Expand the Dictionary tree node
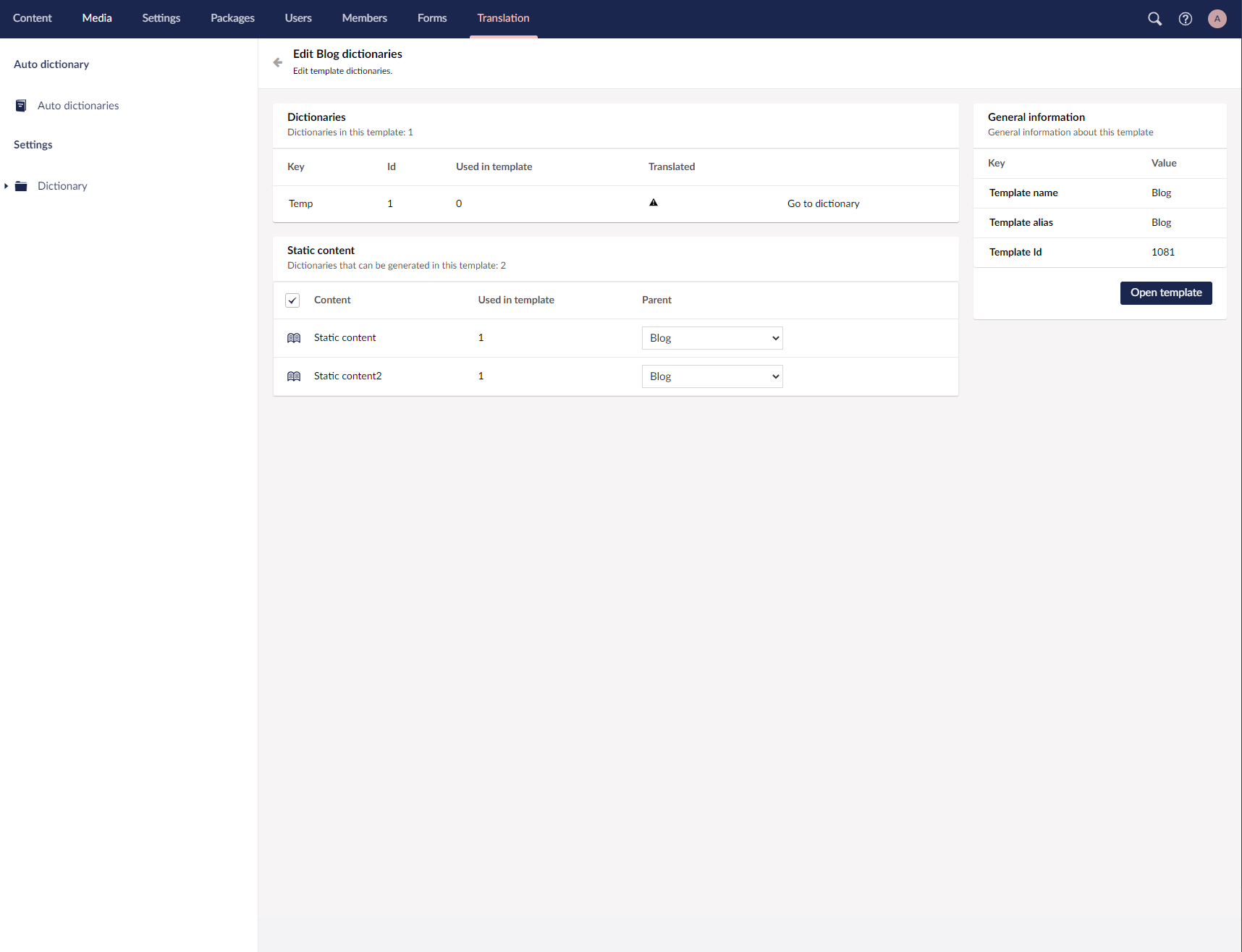The width and height of the screenshot is (1242, 952). click(x=6, y=186)
